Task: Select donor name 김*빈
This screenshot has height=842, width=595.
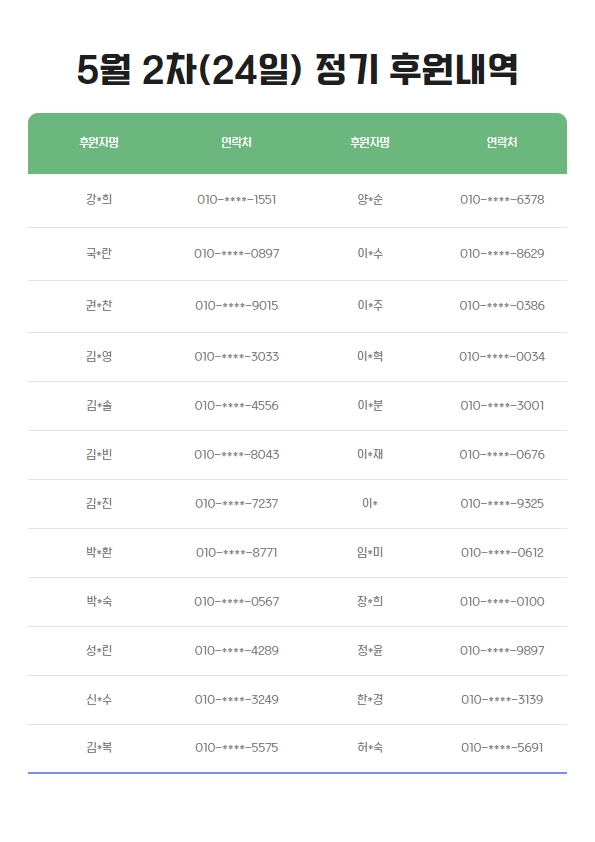Action: [99, 454]
